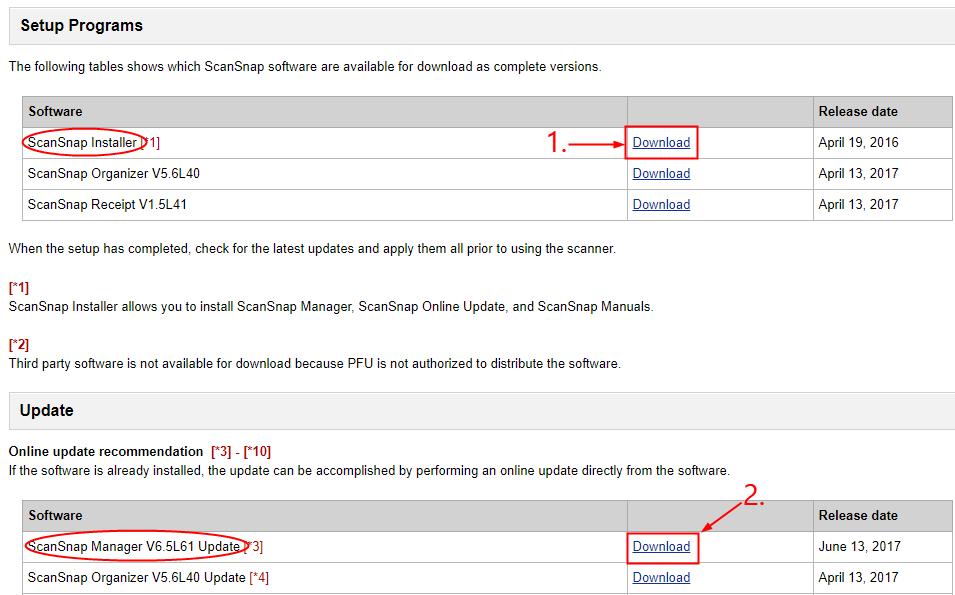Click the ScanSnap Receipt V1.5L41 name cell

coord(107,204)
